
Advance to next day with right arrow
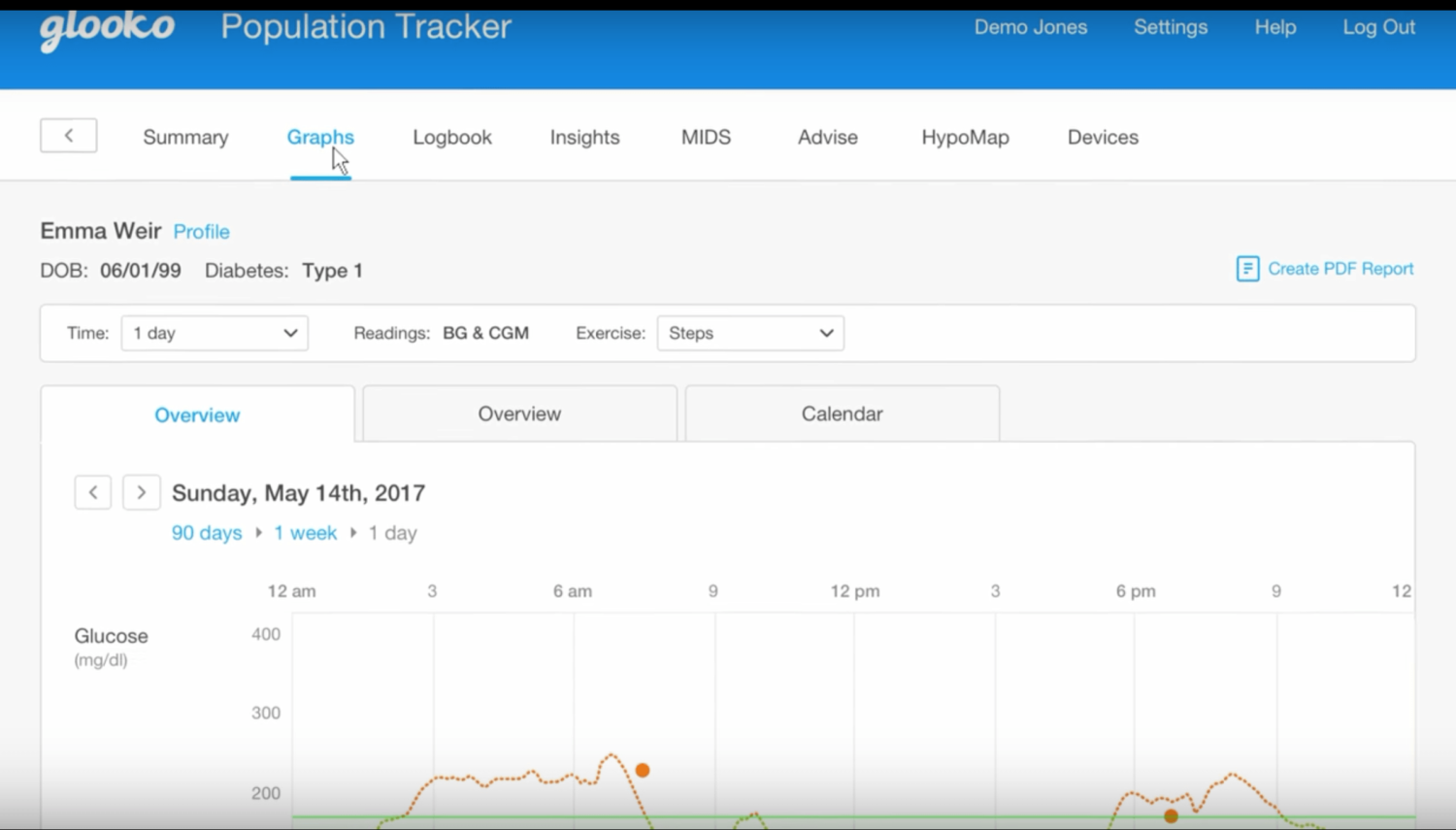(x=142, y=492)
